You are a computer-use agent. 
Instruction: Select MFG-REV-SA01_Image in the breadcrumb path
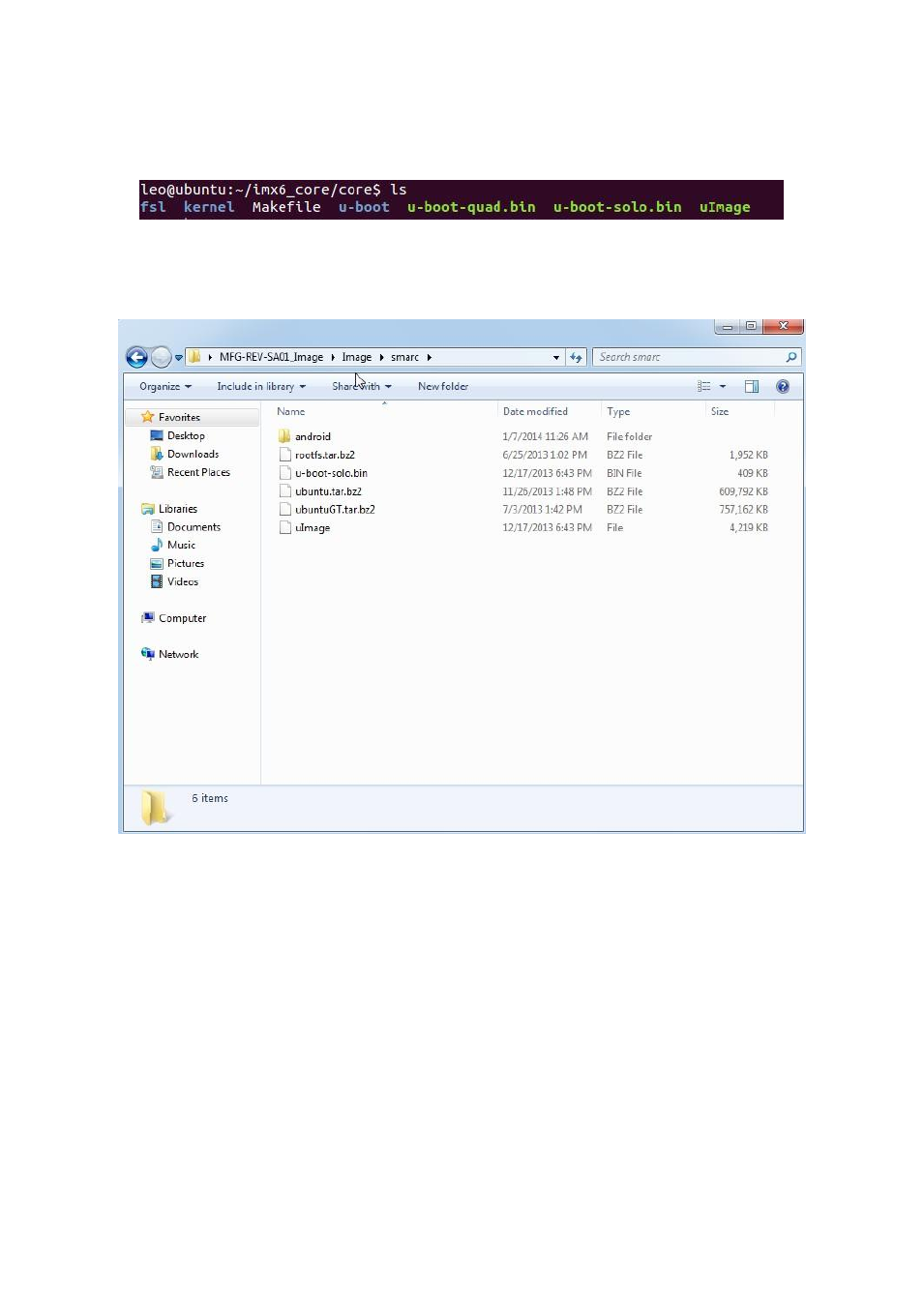pyautogui.click(x=271, y=357)
